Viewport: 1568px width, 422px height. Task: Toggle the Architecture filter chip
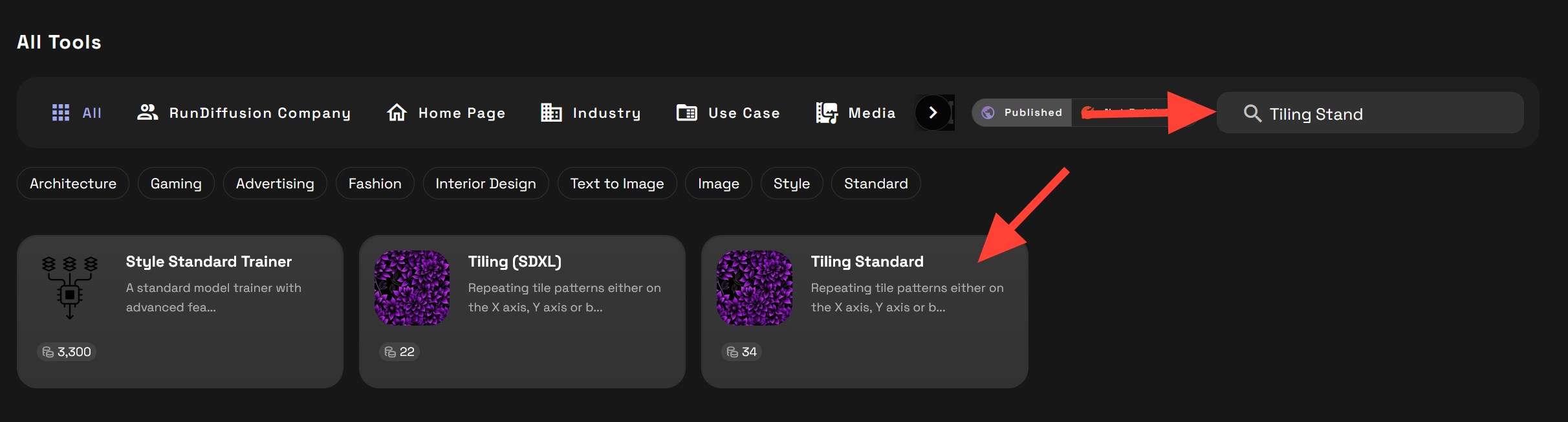click(x=73, y=184)
